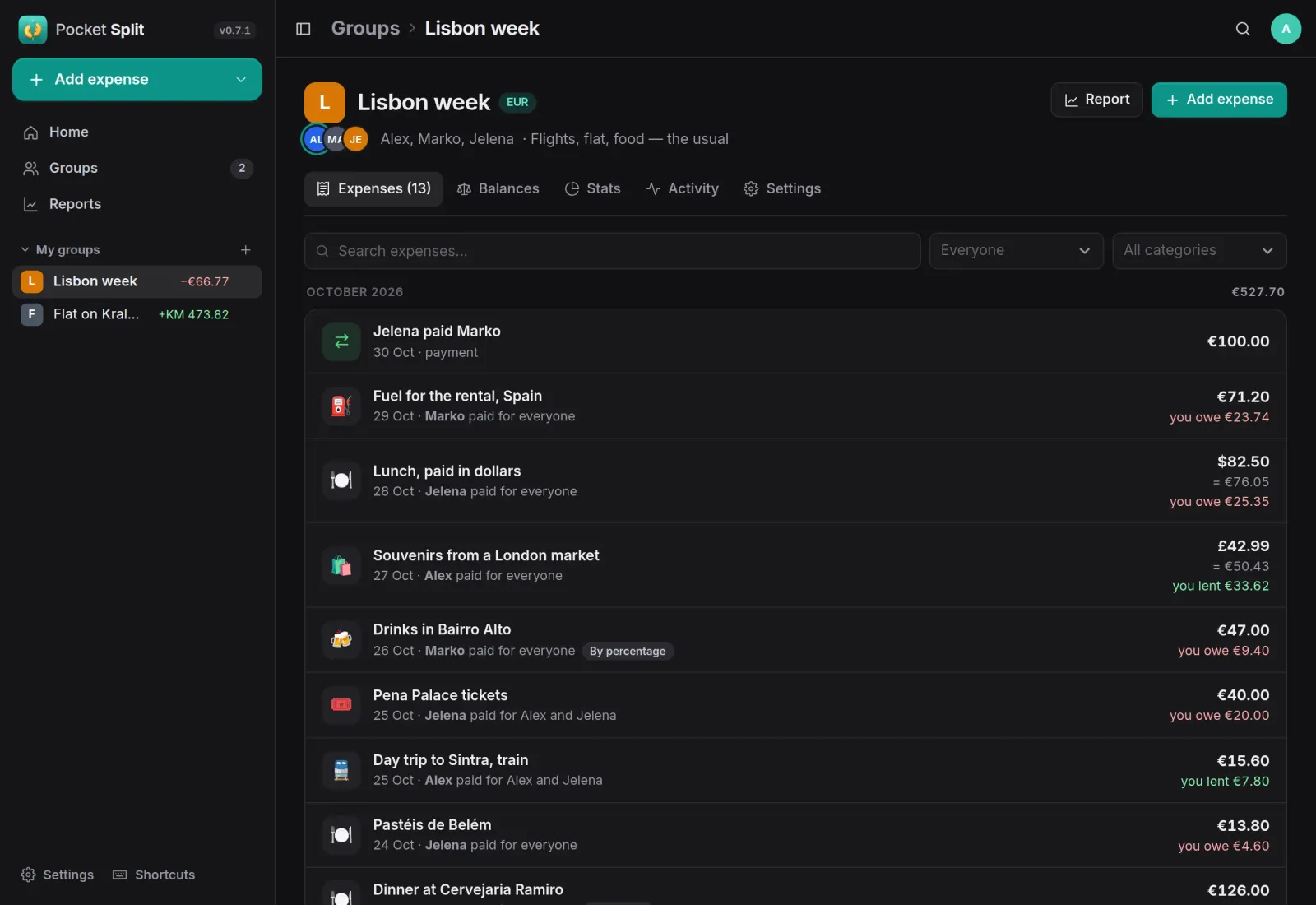Click the payment transfer arrows icon
Viewport: 1316px width, 905px height.
pos(341,341)
